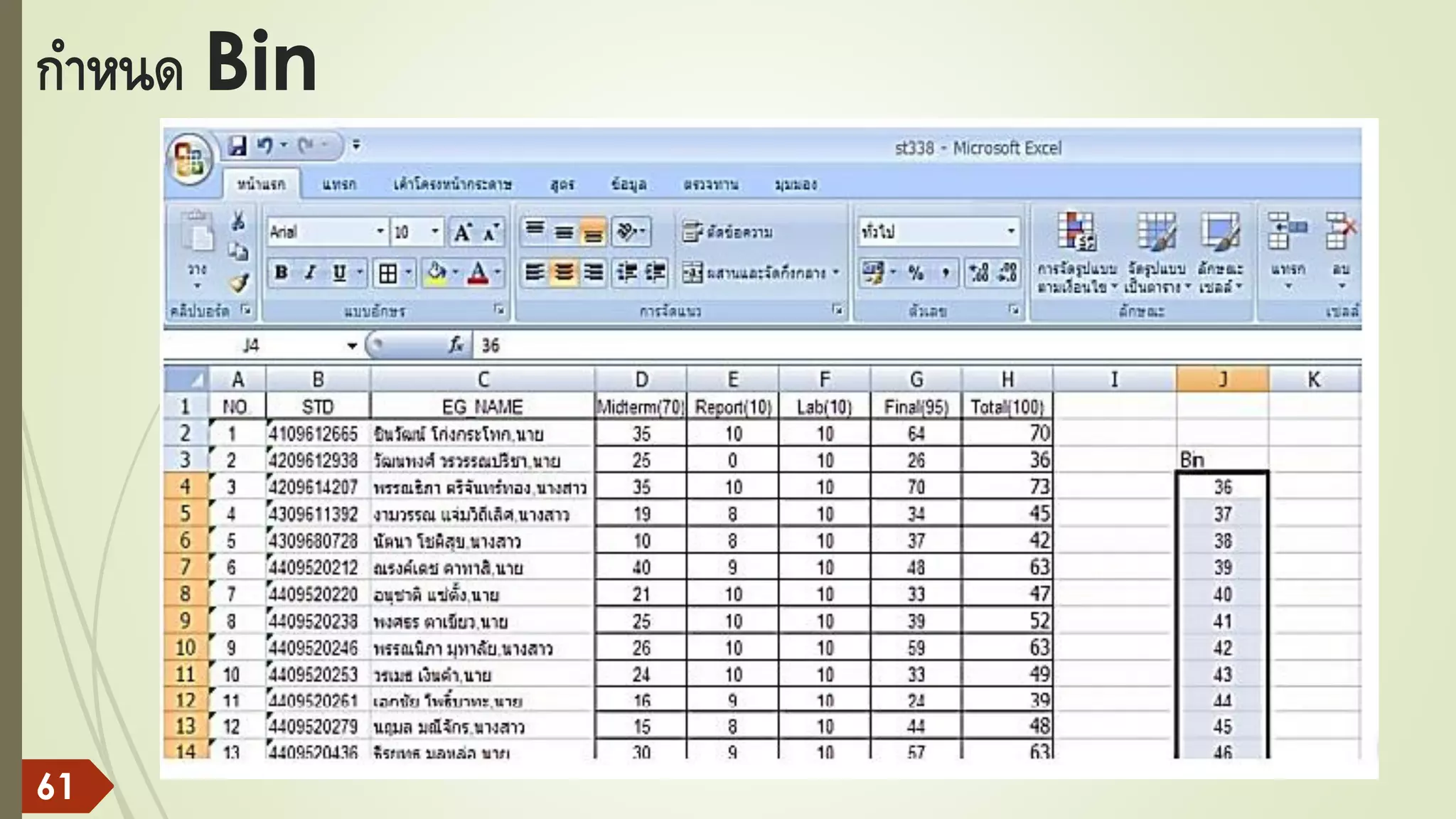Click the Wrap Text button
Viewport: 1456px width, 819px height.
727,232
